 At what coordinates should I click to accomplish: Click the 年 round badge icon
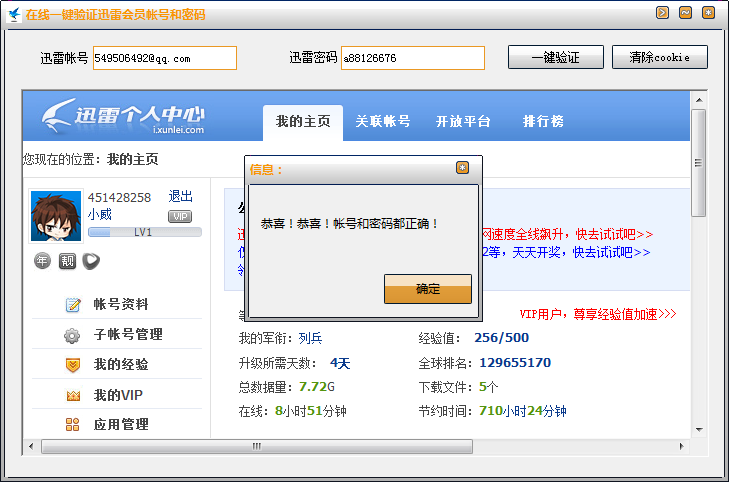click(42, 261)
